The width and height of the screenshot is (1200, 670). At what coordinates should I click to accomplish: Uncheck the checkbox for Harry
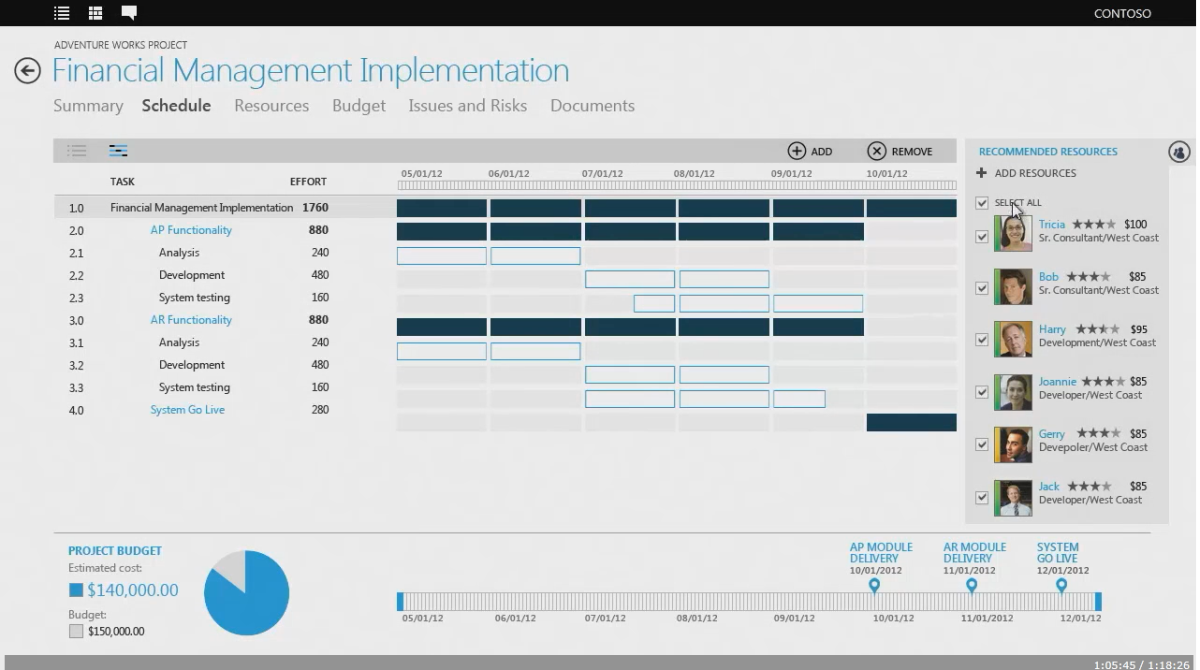tap(982, 341)
